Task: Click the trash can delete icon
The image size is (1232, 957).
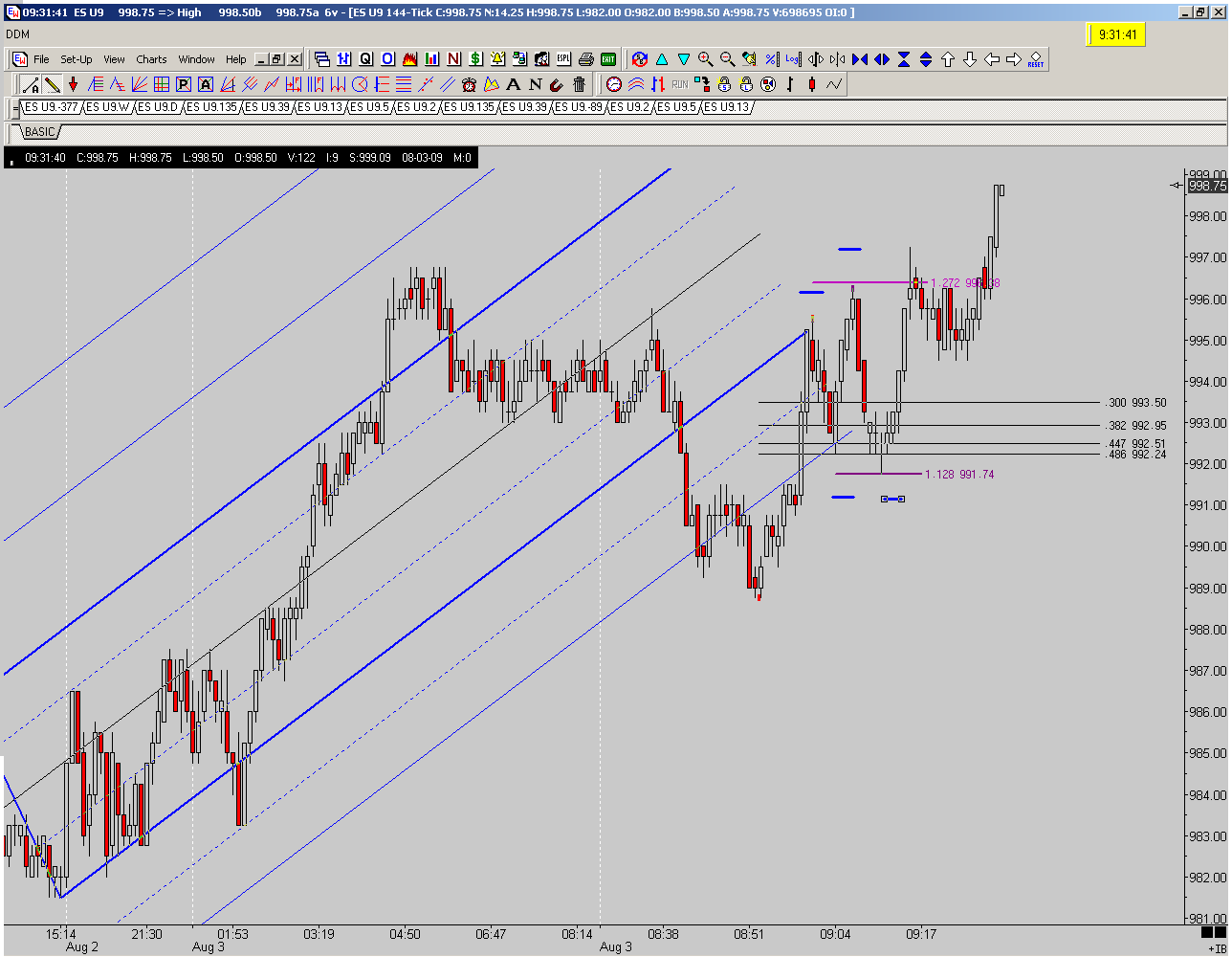Action: click(579, 84)
